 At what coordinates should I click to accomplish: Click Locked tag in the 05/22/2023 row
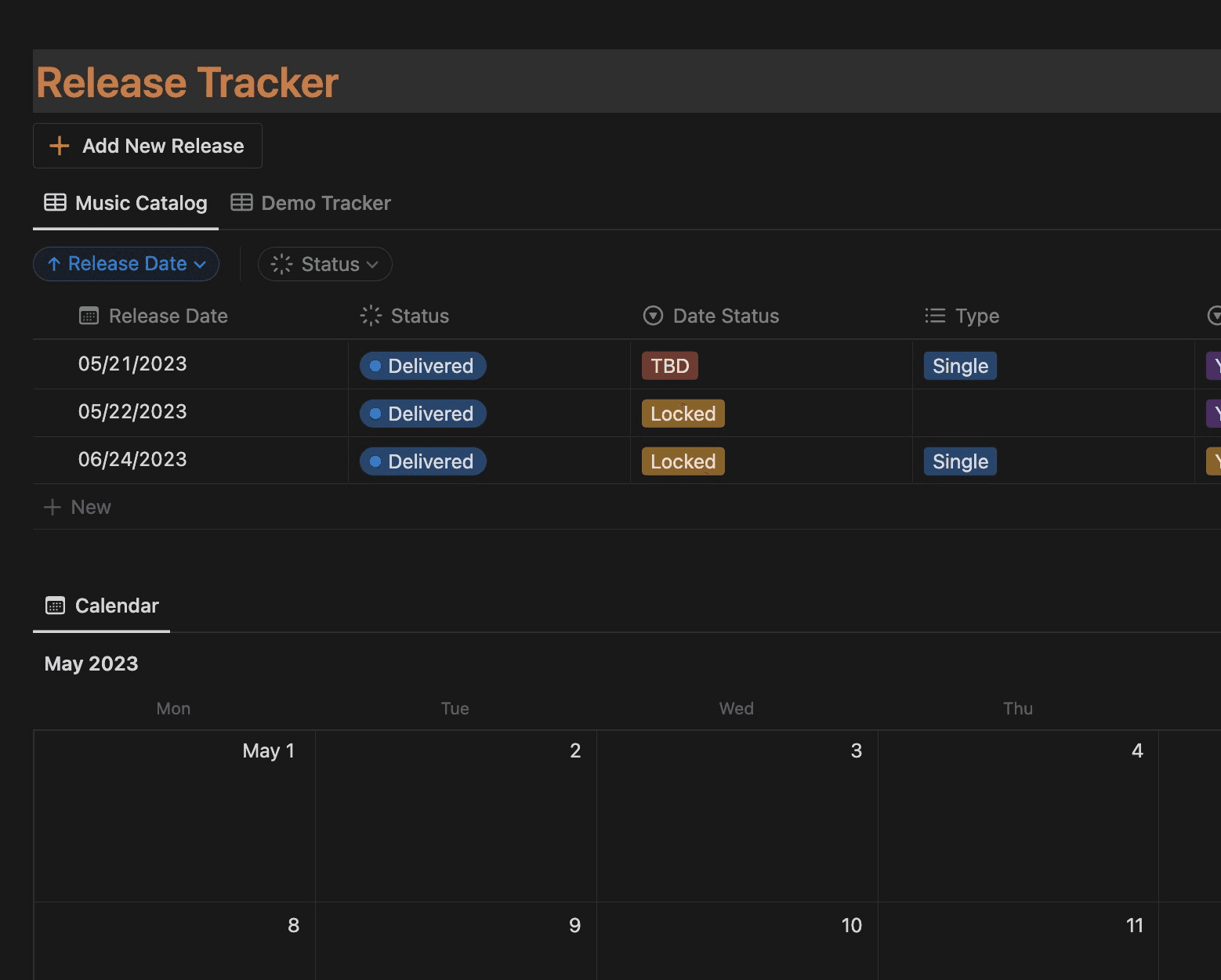tap(683, 414)
